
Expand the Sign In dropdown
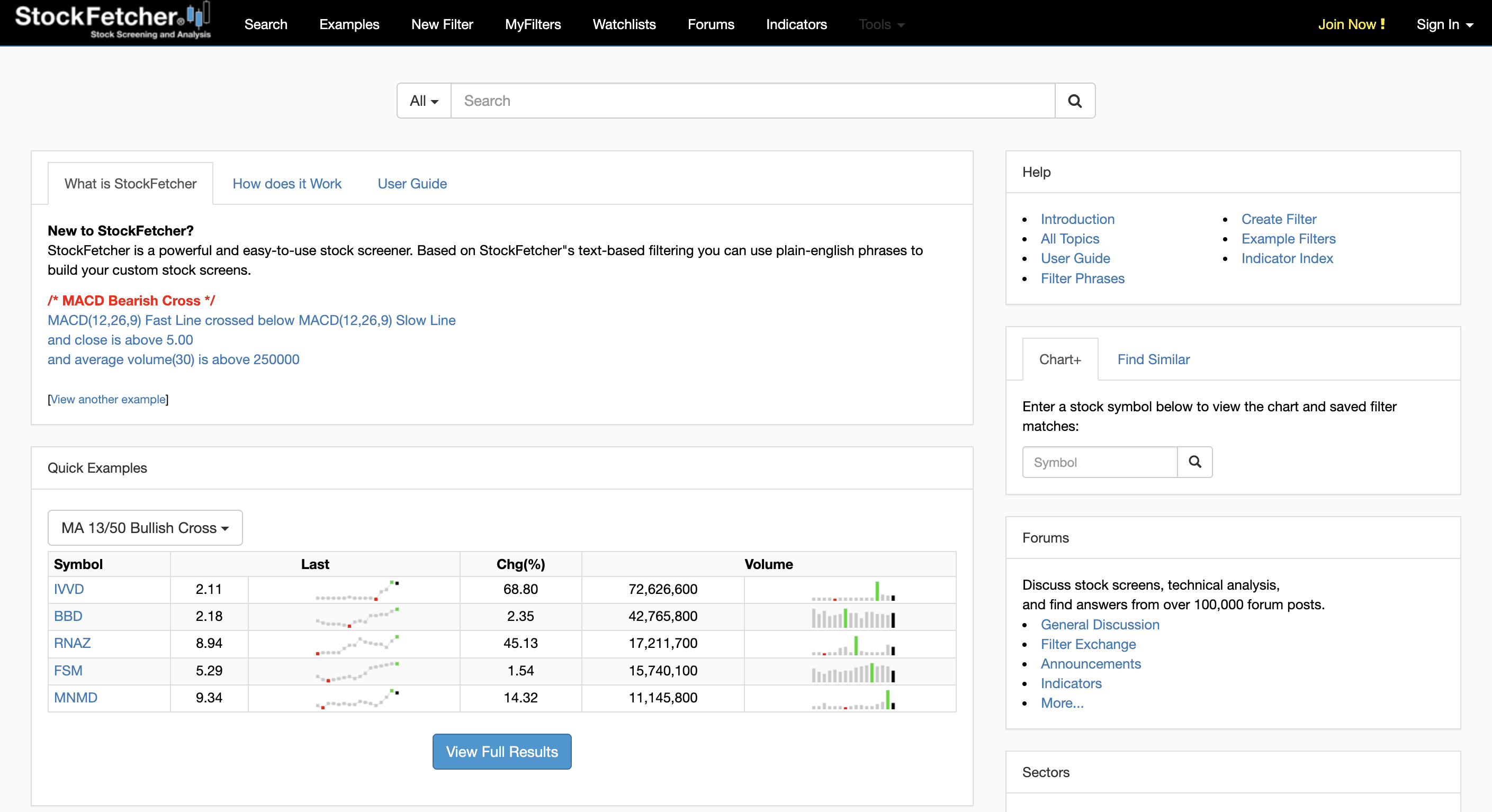[x=1444, y=24]
